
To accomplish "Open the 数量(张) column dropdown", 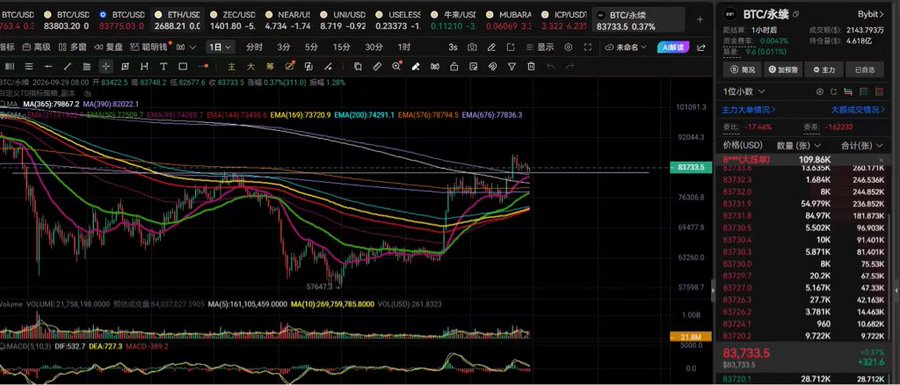I will tap(799, 145).
